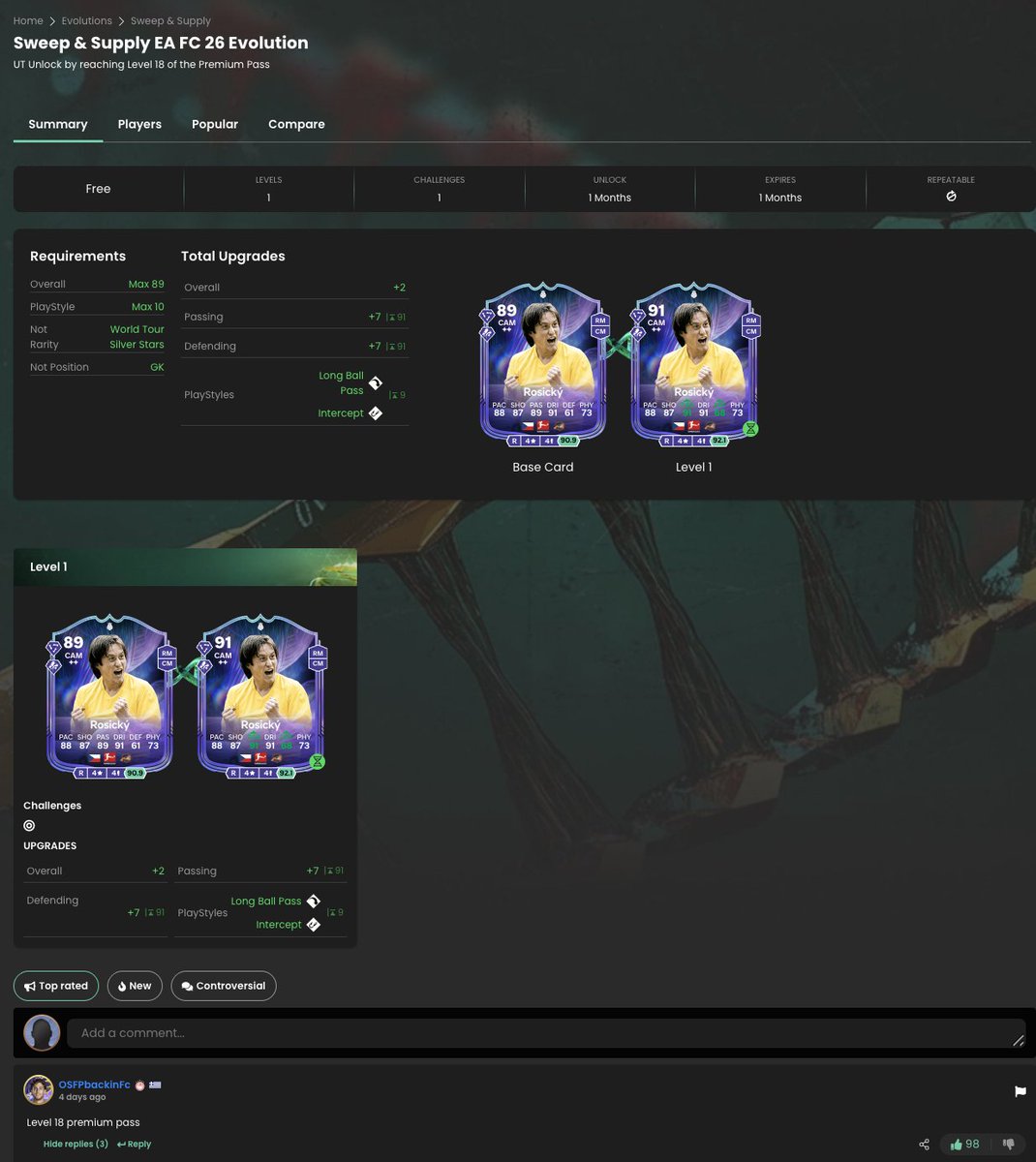The height and width of the screenshot is (1162, 1036).
Task: Dislike the comment with thumbs-down icon
Action: [x=1008, y=1145]
